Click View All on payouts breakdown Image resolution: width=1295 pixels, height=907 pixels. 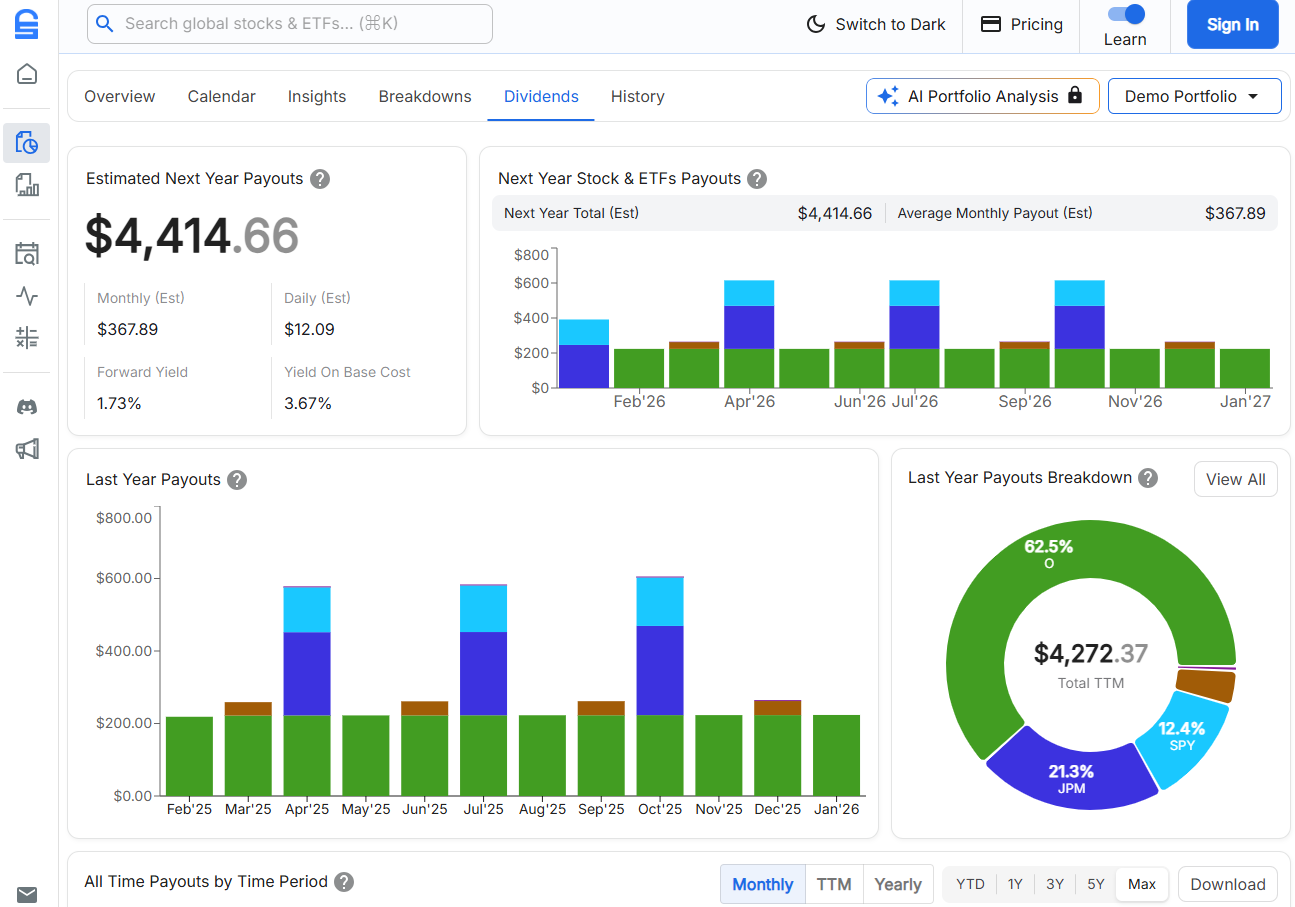point(1235,479)
